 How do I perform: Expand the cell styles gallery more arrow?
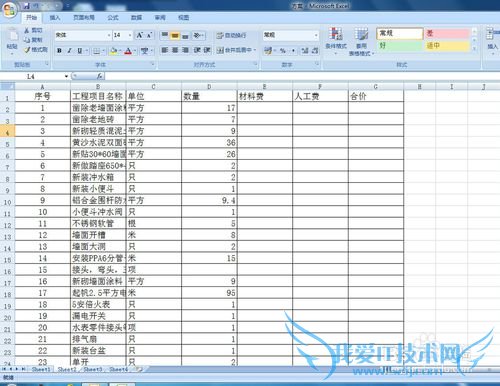point(475,48)
